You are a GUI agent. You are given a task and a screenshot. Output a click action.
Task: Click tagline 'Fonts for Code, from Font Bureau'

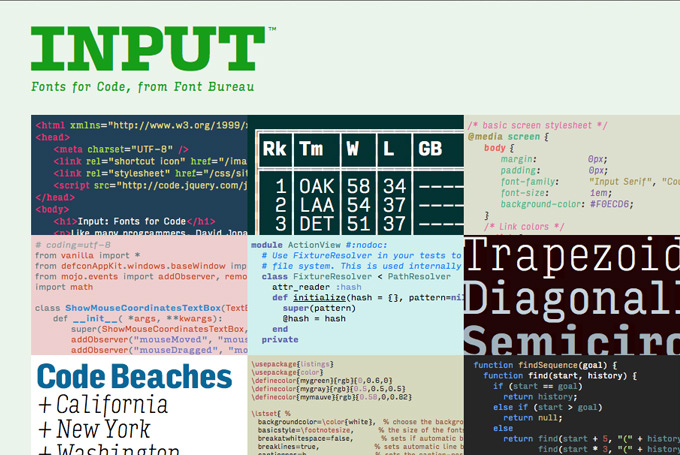click(142, 87)
